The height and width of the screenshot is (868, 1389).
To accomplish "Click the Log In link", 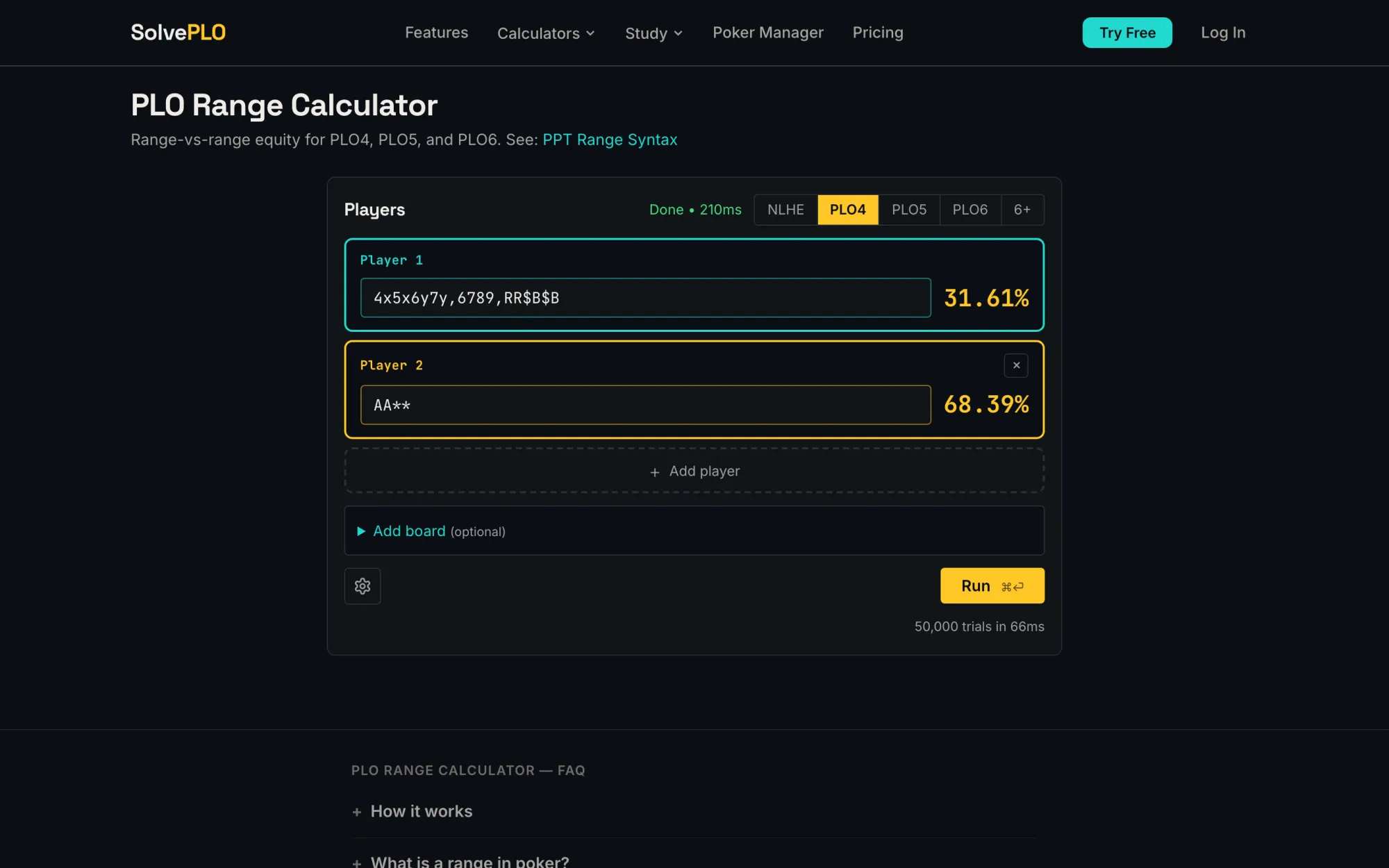I will click(1223, 33).
